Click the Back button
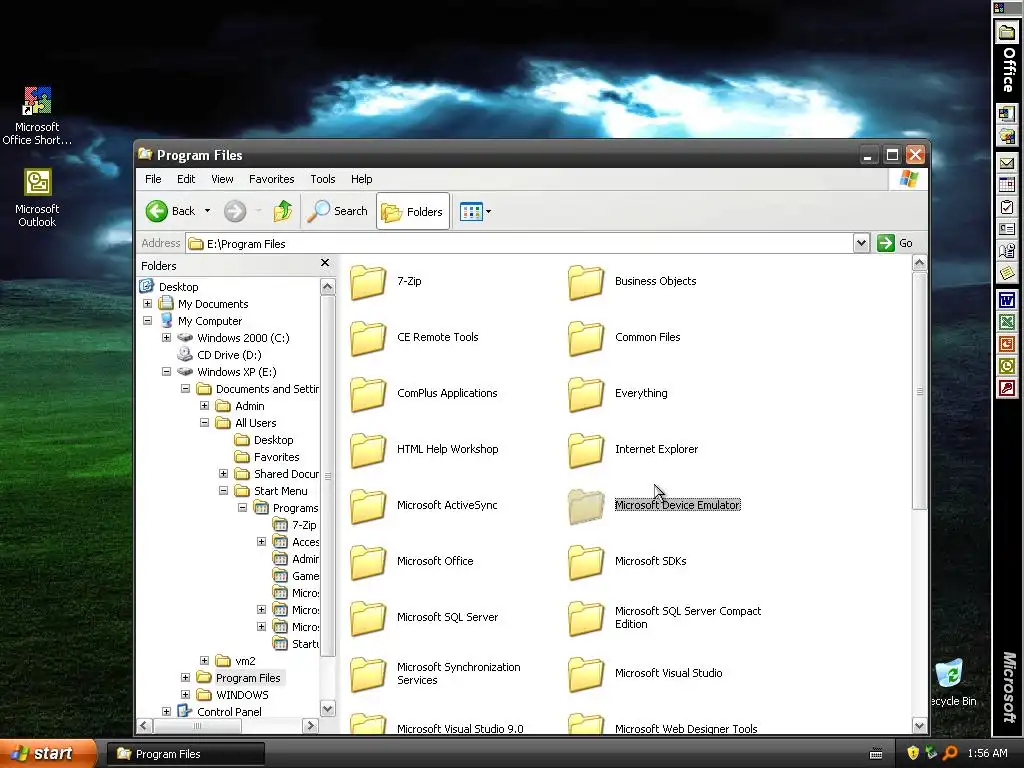 coord(170,211)
